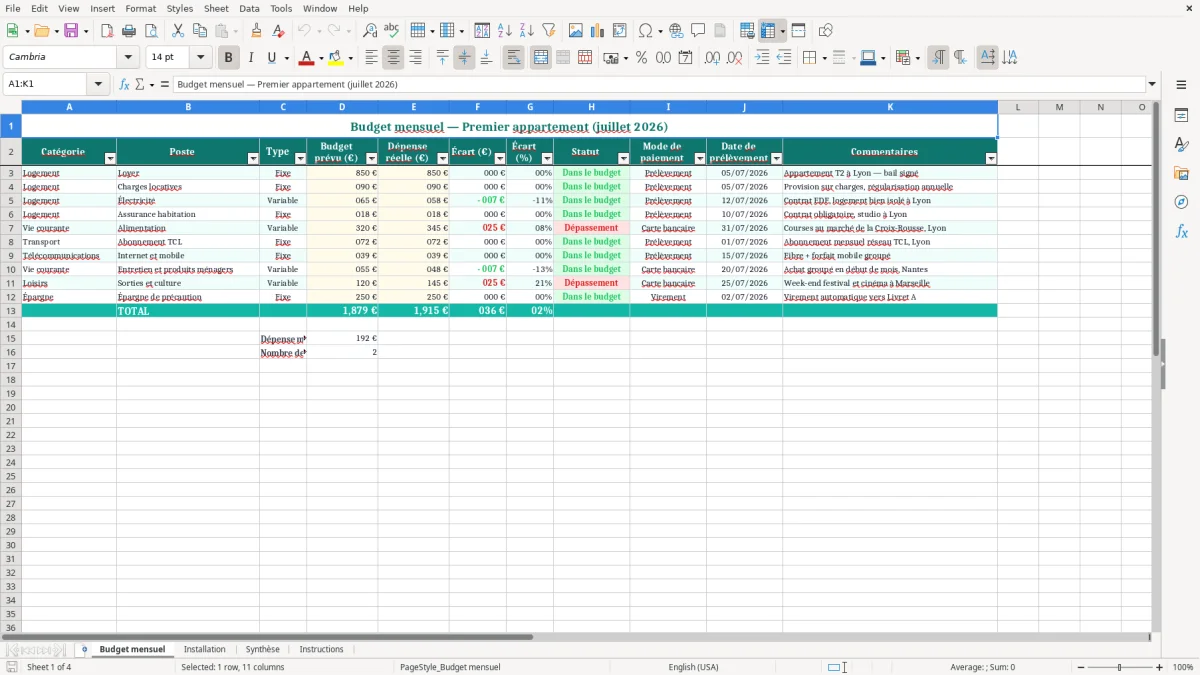Viewport: 1200px width, 675px height.
Task: Open Catégorie column filter dropdown
Action: (x=110, y=159)
